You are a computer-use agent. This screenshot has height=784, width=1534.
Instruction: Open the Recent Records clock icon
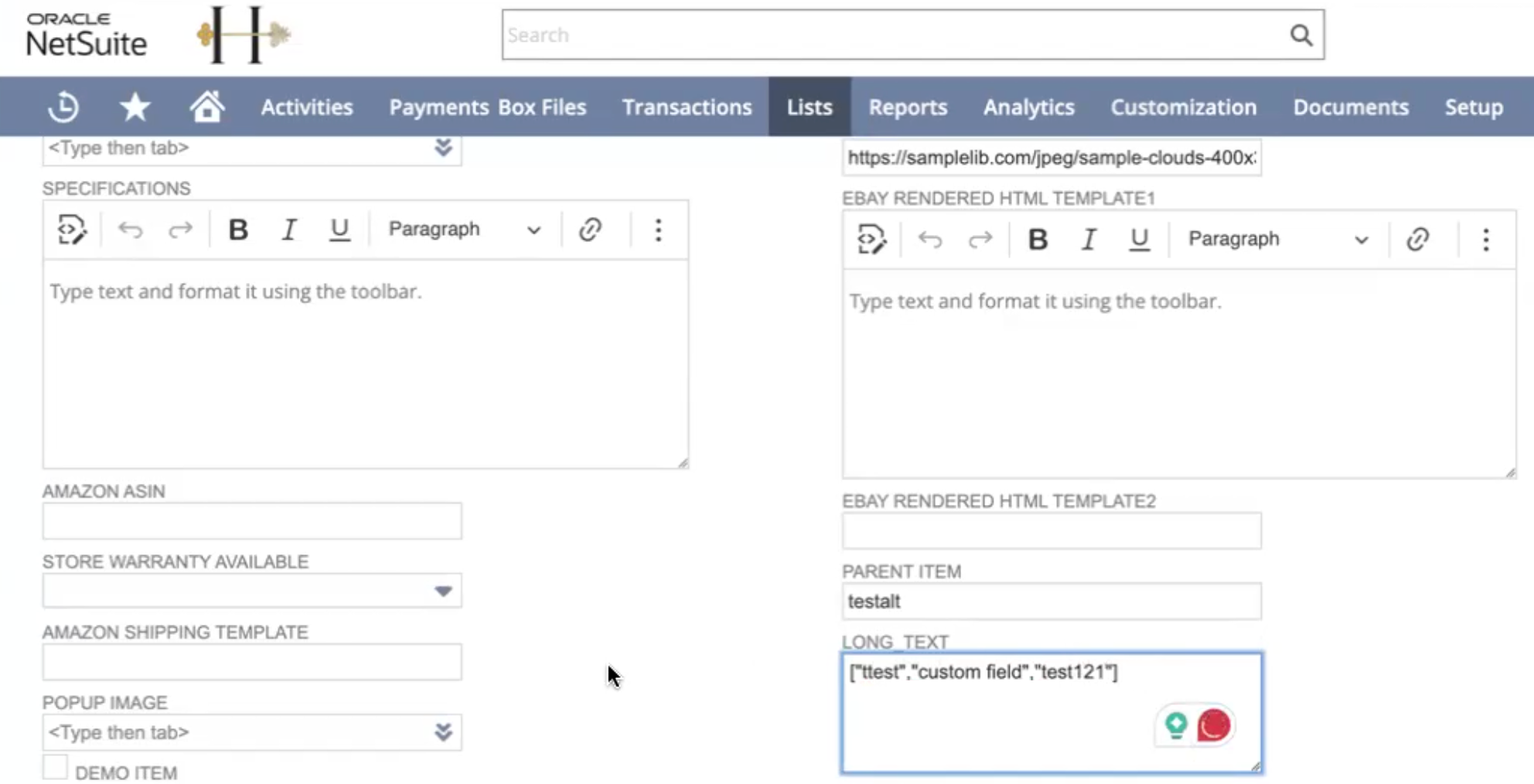63,107
